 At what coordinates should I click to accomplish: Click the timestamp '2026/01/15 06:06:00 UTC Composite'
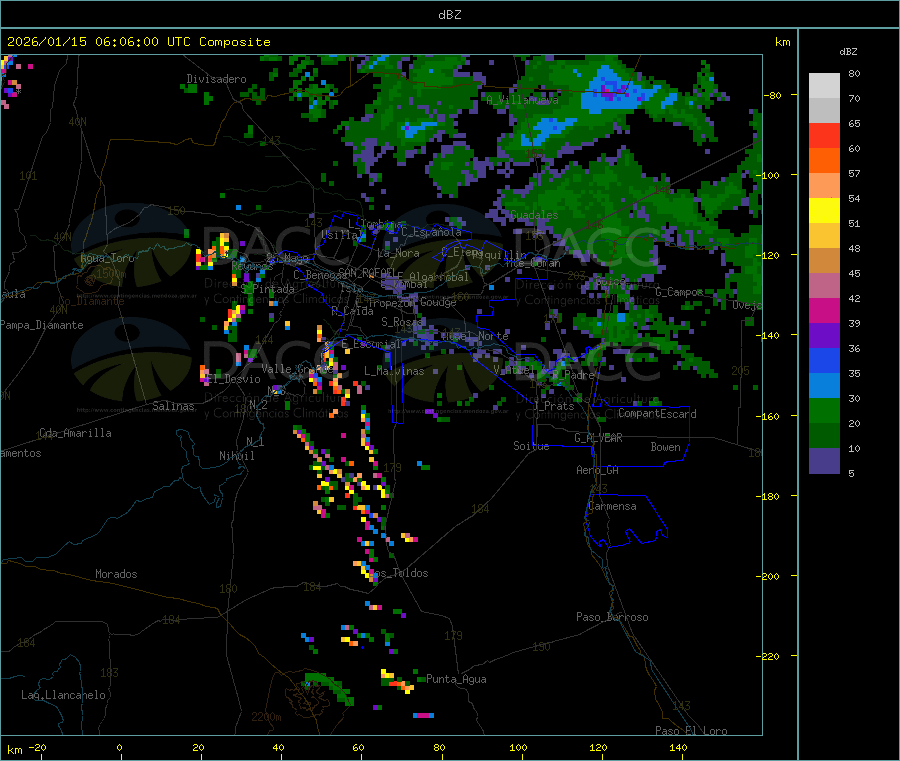(x=138, y=42)
